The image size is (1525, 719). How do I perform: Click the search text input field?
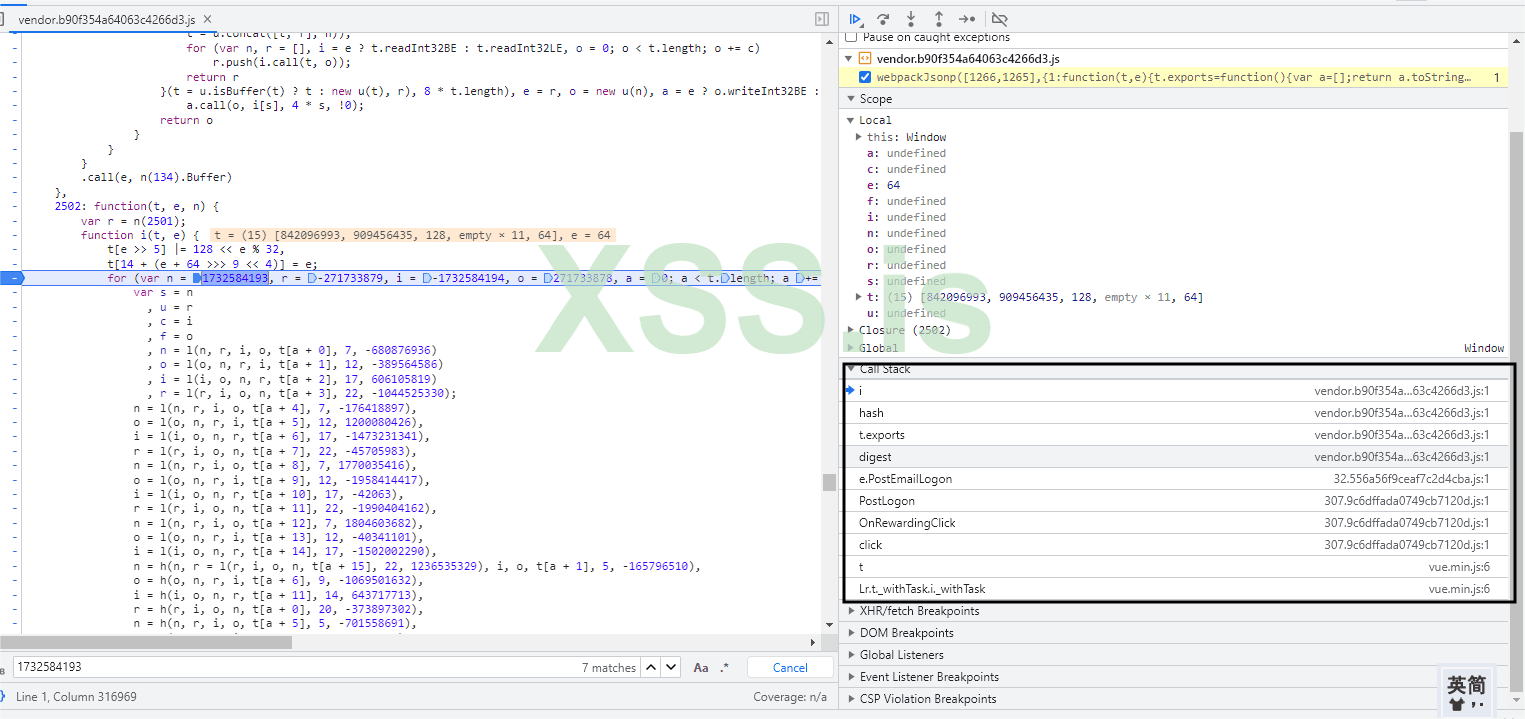point(290,668)
